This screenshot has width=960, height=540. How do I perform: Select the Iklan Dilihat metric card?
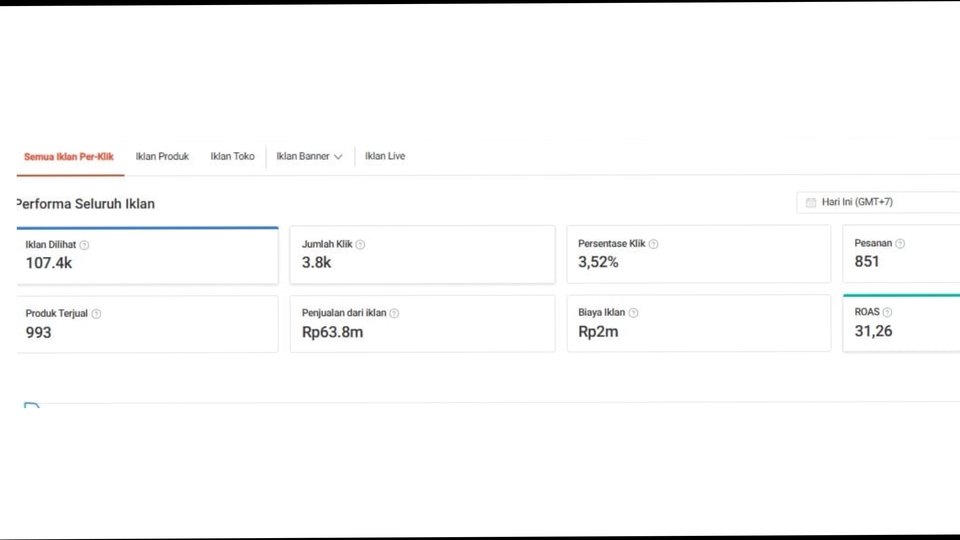click(x=147, y=256)
